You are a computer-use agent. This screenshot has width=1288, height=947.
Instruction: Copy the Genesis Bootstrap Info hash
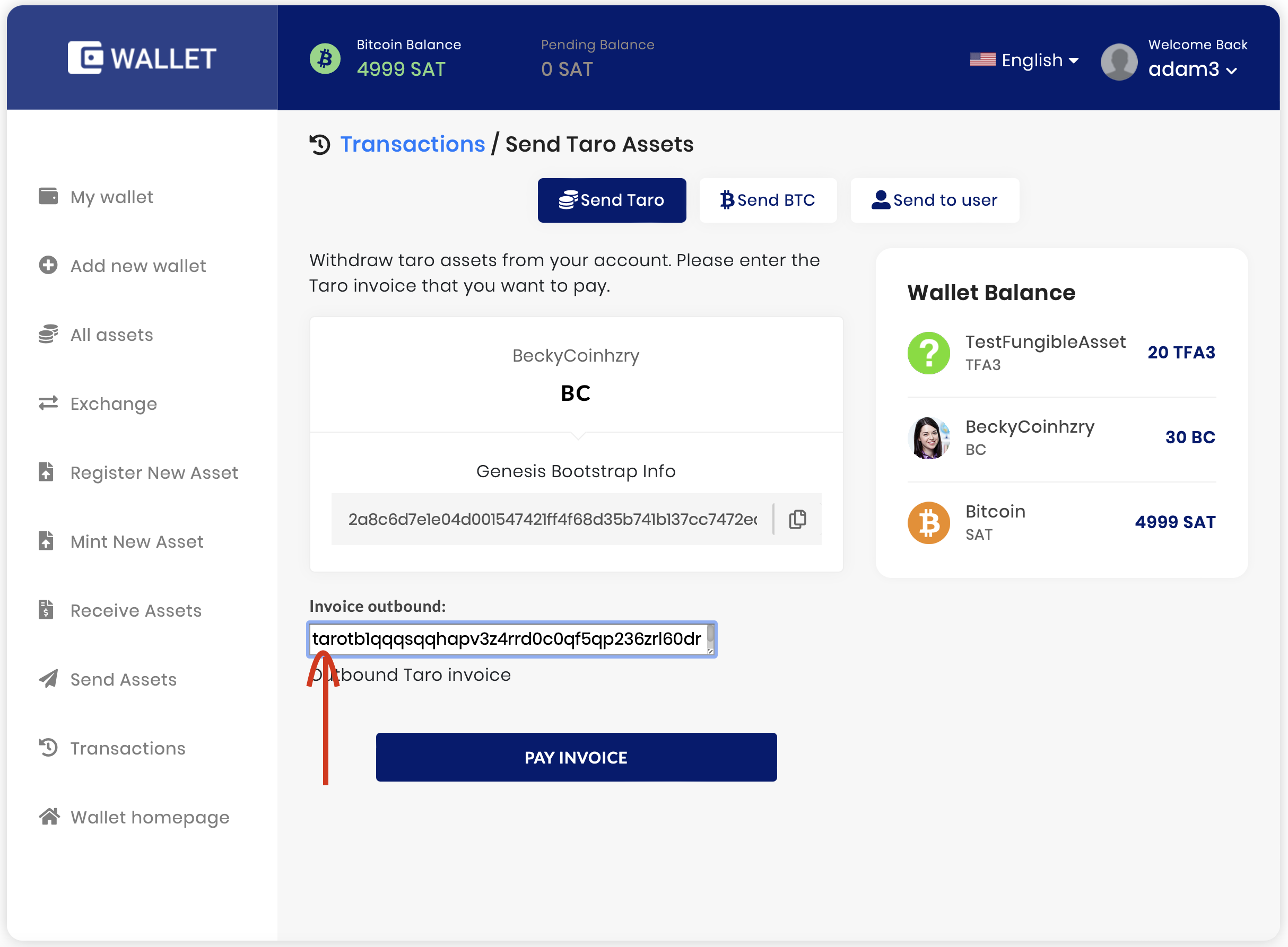point(797,519)
